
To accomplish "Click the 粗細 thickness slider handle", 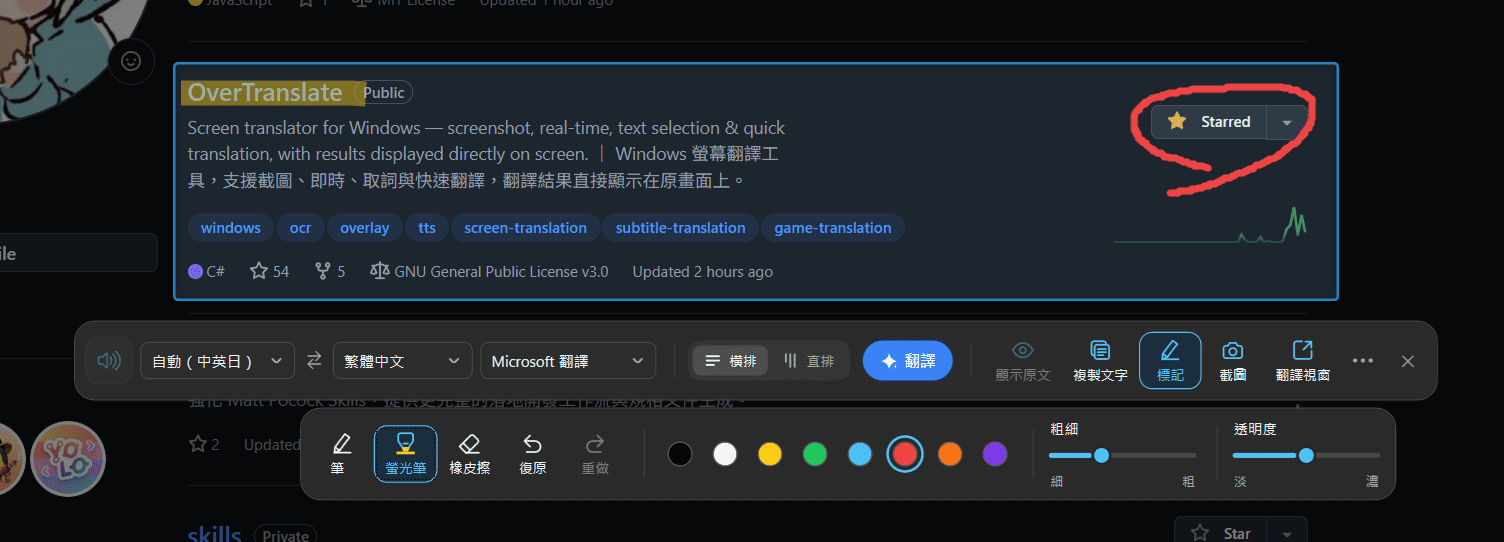I will [1101, 455].
